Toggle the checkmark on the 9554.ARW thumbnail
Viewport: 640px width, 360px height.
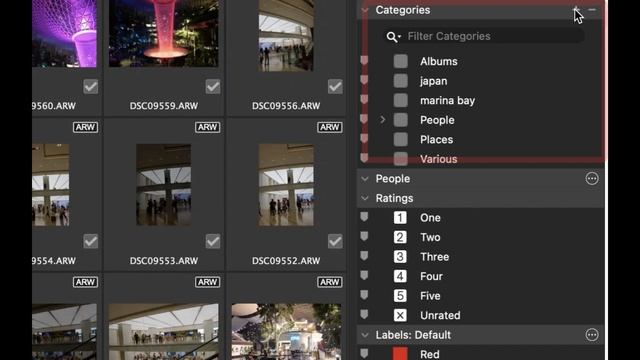[x=91, y=241]
